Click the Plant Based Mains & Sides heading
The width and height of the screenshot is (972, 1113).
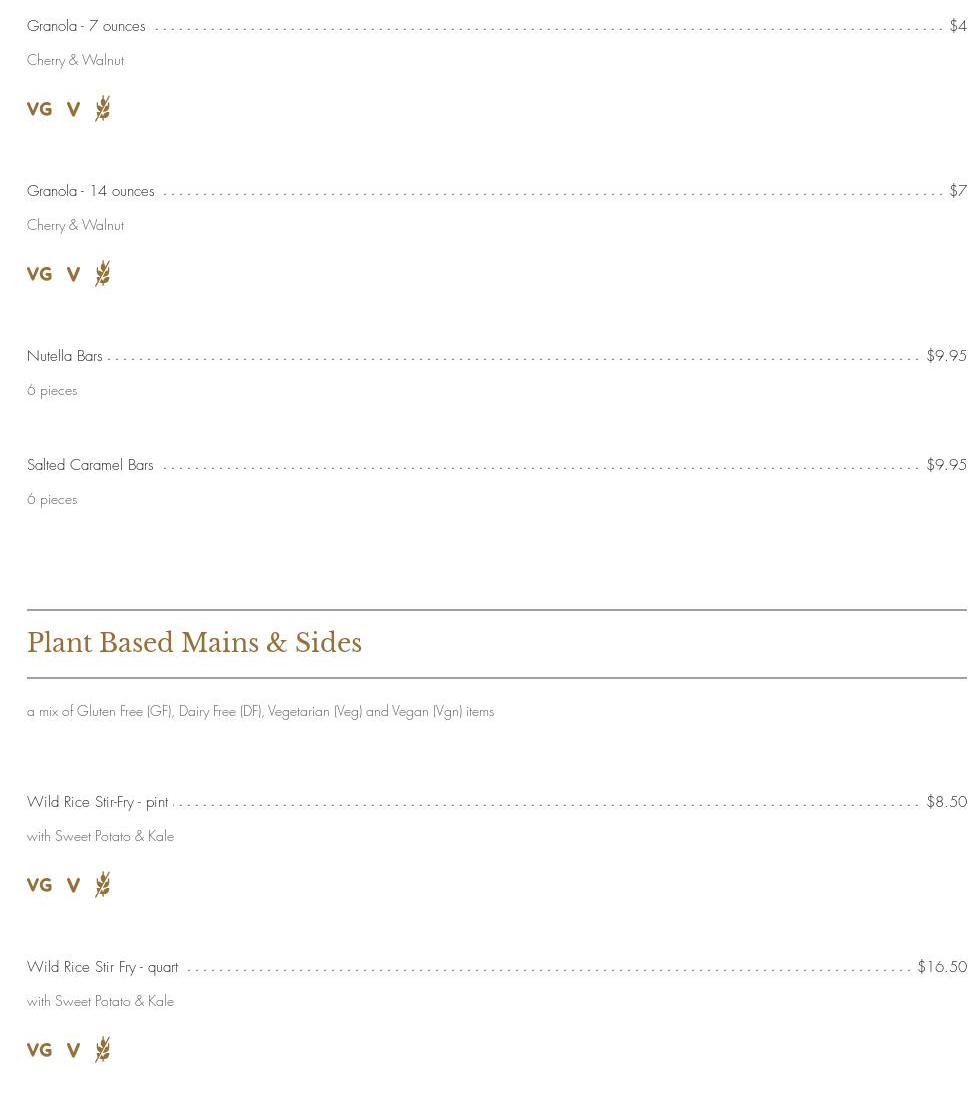pyautogui.click(x=194, y=643)
